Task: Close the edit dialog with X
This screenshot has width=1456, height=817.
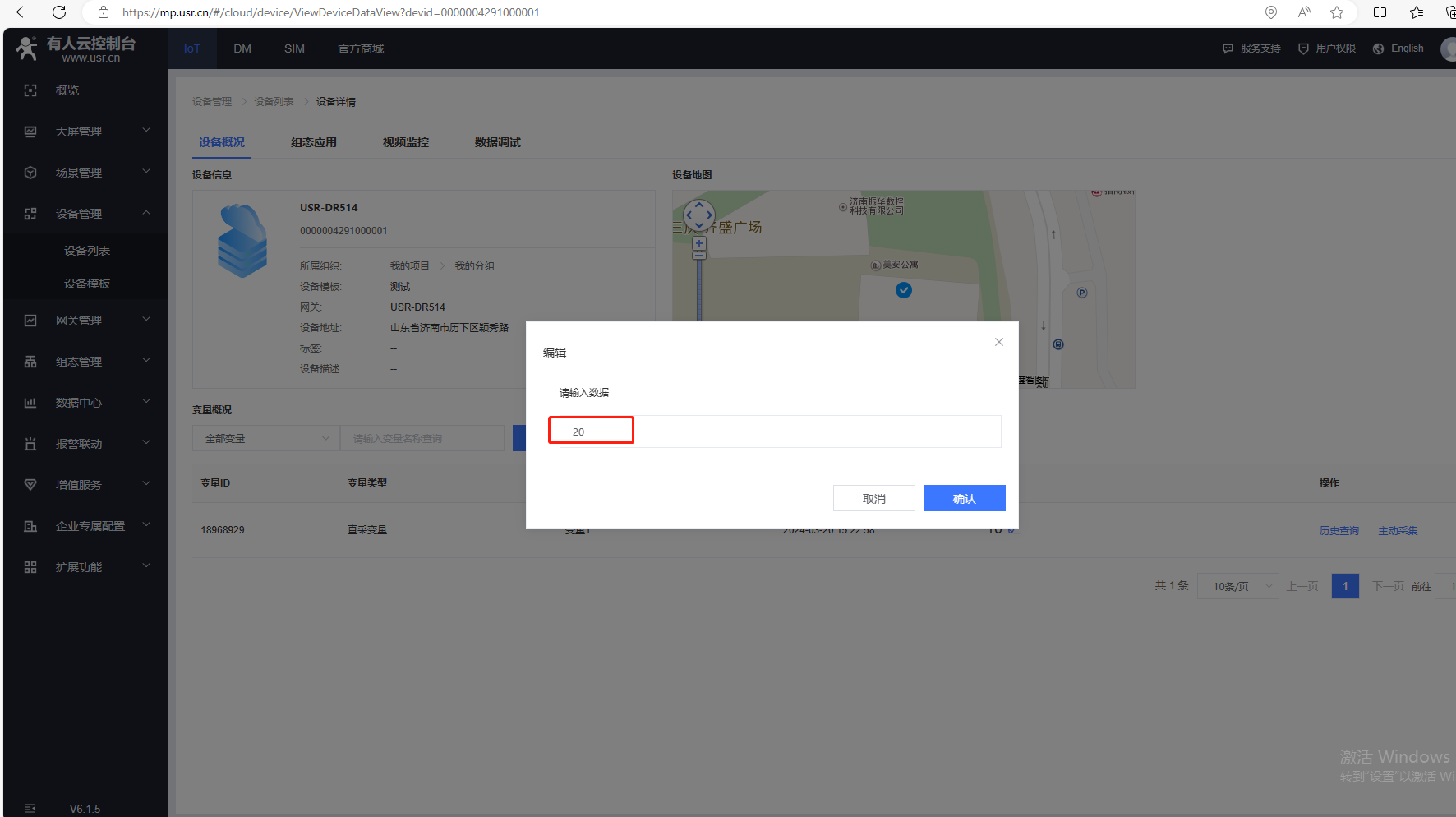Action: [999, 342]
